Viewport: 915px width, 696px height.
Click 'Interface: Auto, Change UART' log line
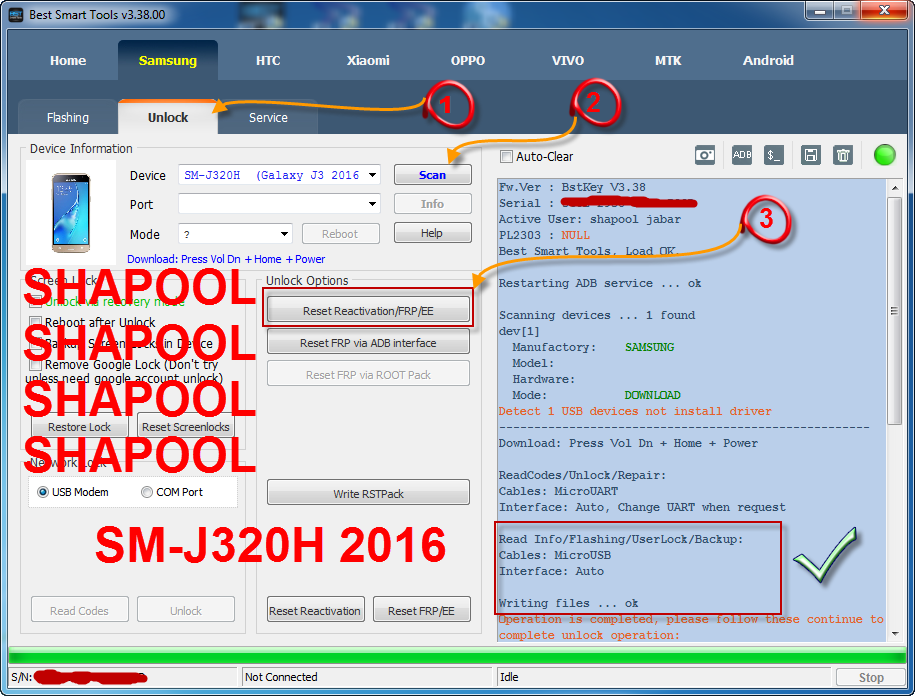click(x=642, y=507)
